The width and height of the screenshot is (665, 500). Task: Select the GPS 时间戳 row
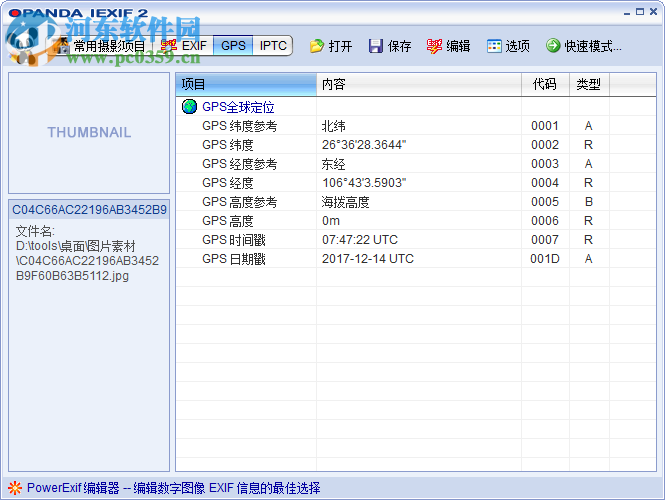pos(416,240)
